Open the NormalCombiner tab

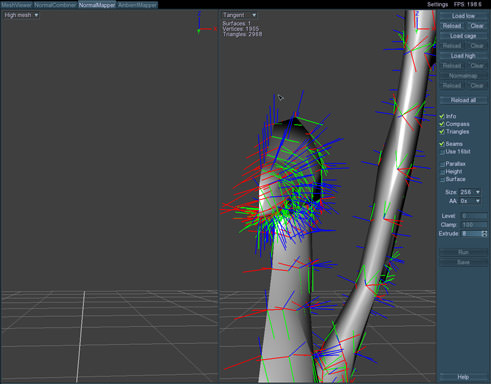click(55, 5)
